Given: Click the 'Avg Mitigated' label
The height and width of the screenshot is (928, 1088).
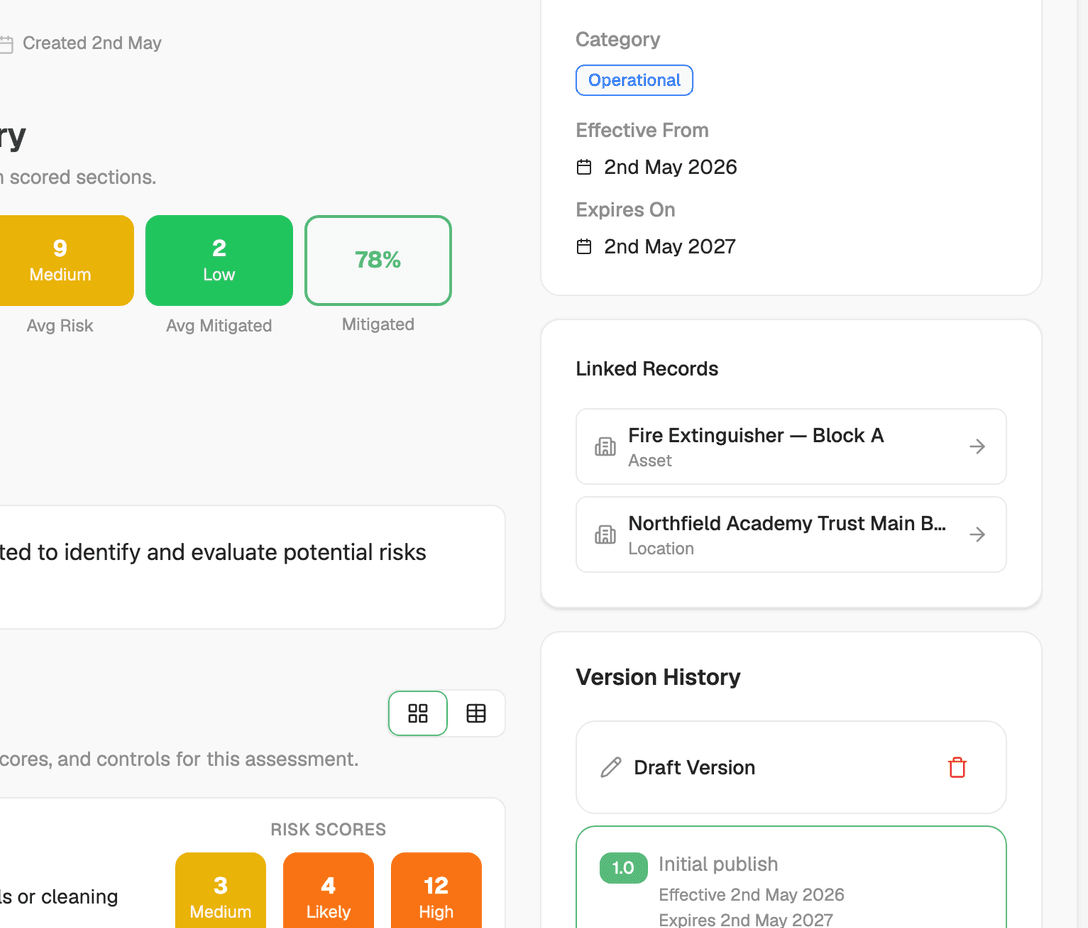Looking at the screenshot, I should 219,326.
